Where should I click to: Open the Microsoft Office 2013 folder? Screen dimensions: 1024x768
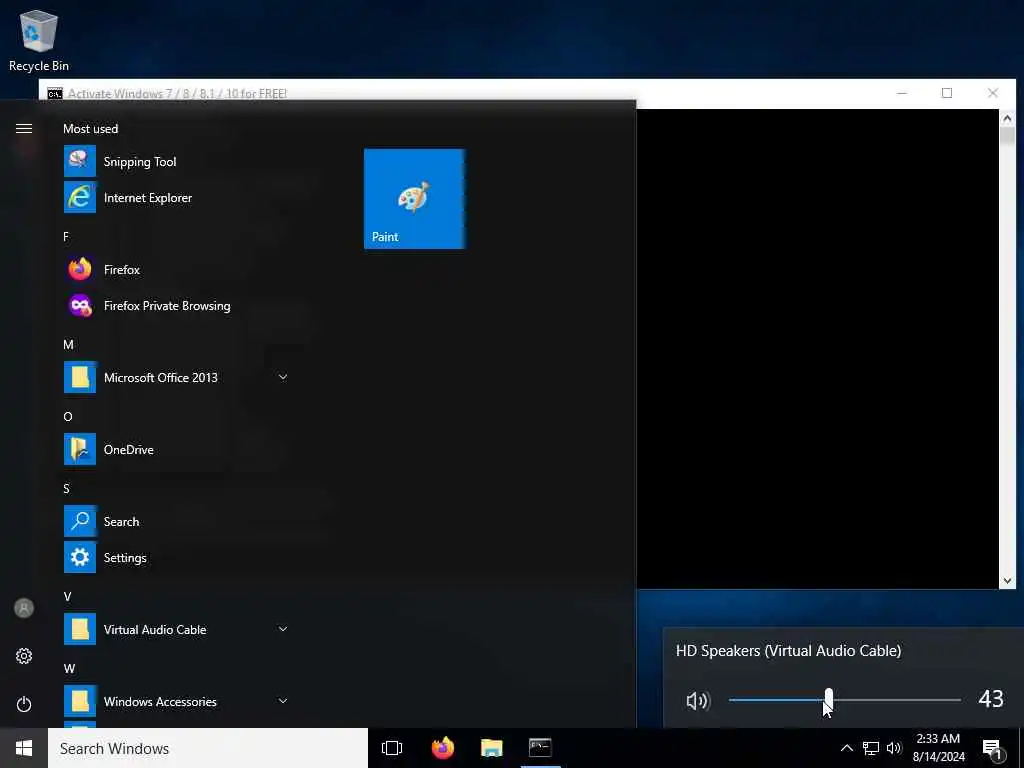pyautogui.click(x=176, y=377)
